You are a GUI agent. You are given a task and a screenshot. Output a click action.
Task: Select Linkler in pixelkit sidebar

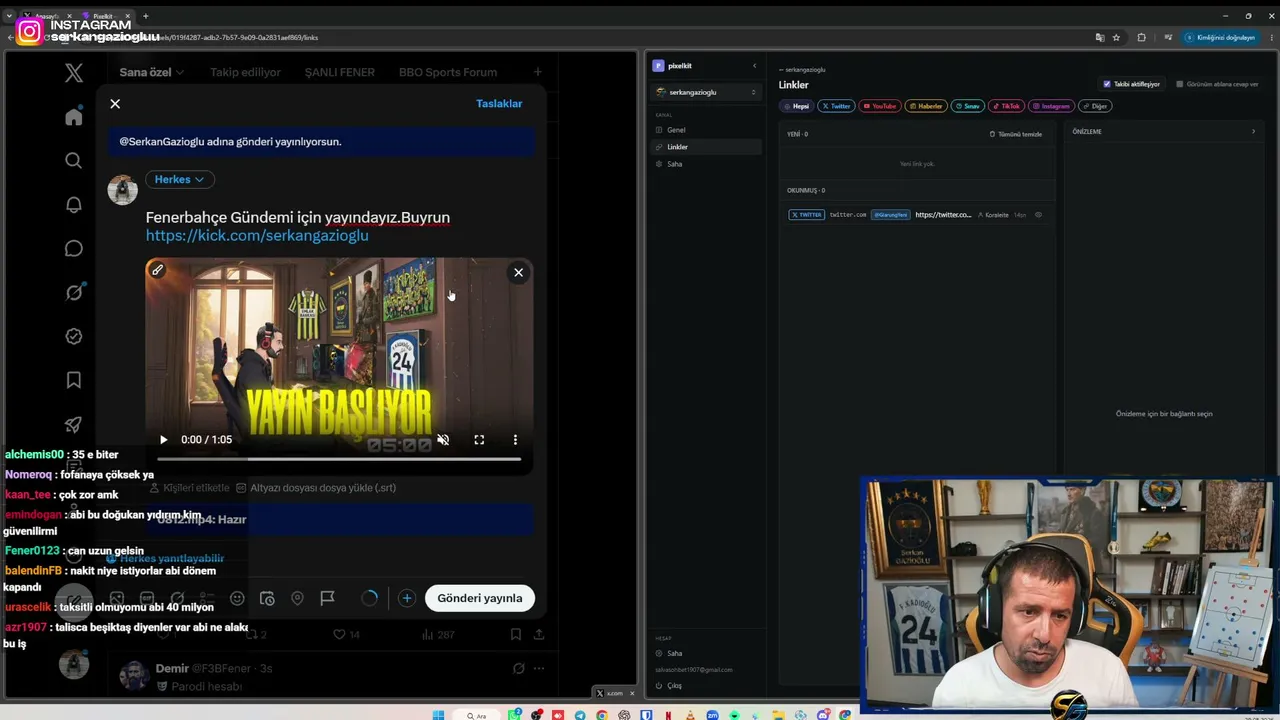(706, 147)
